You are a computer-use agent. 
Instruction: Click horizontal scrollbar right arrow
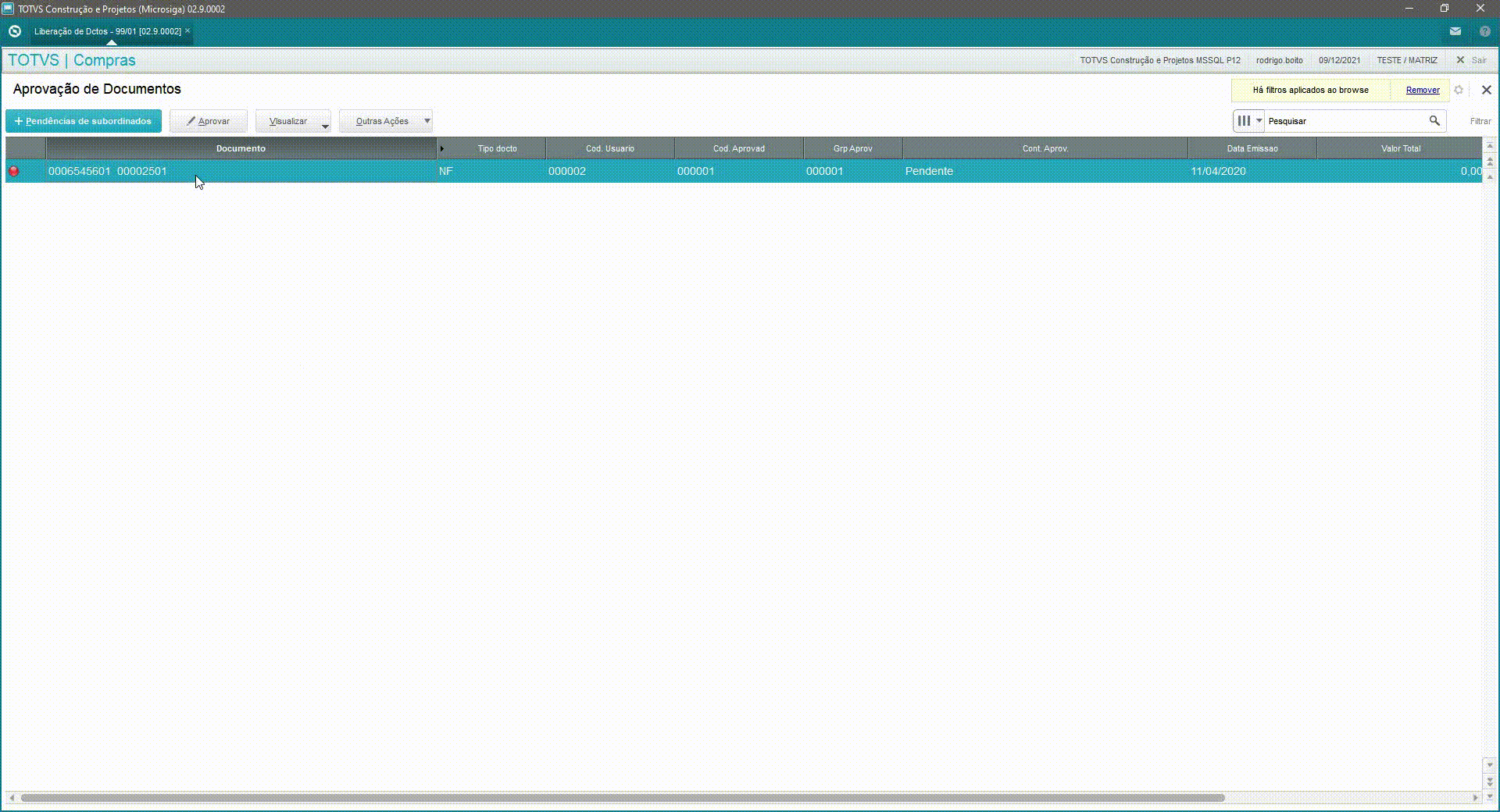pyautogui.click(x=1475, y=798)
